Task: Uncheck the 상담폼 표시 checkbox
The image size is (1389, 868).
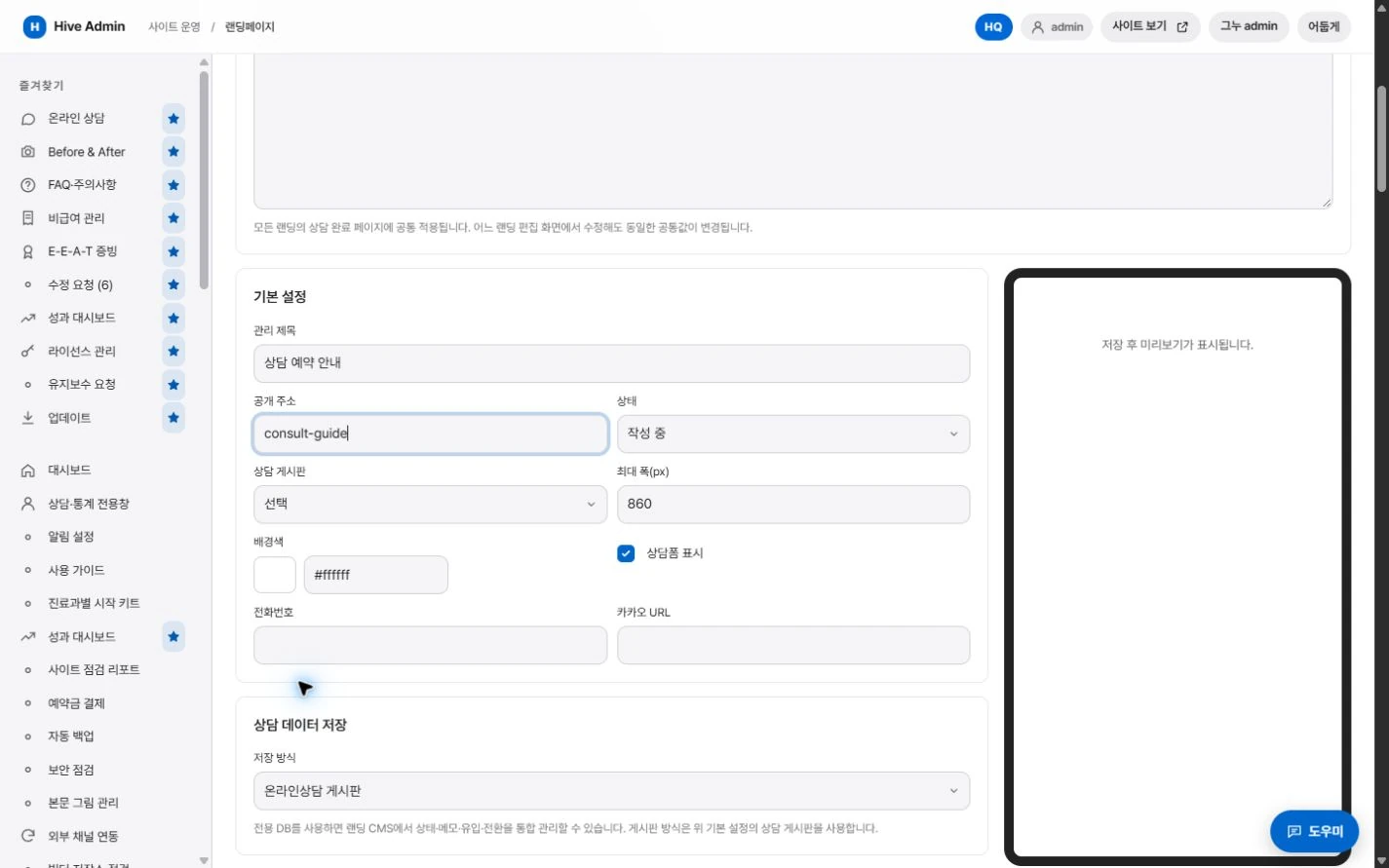Action: coord(626,553)
